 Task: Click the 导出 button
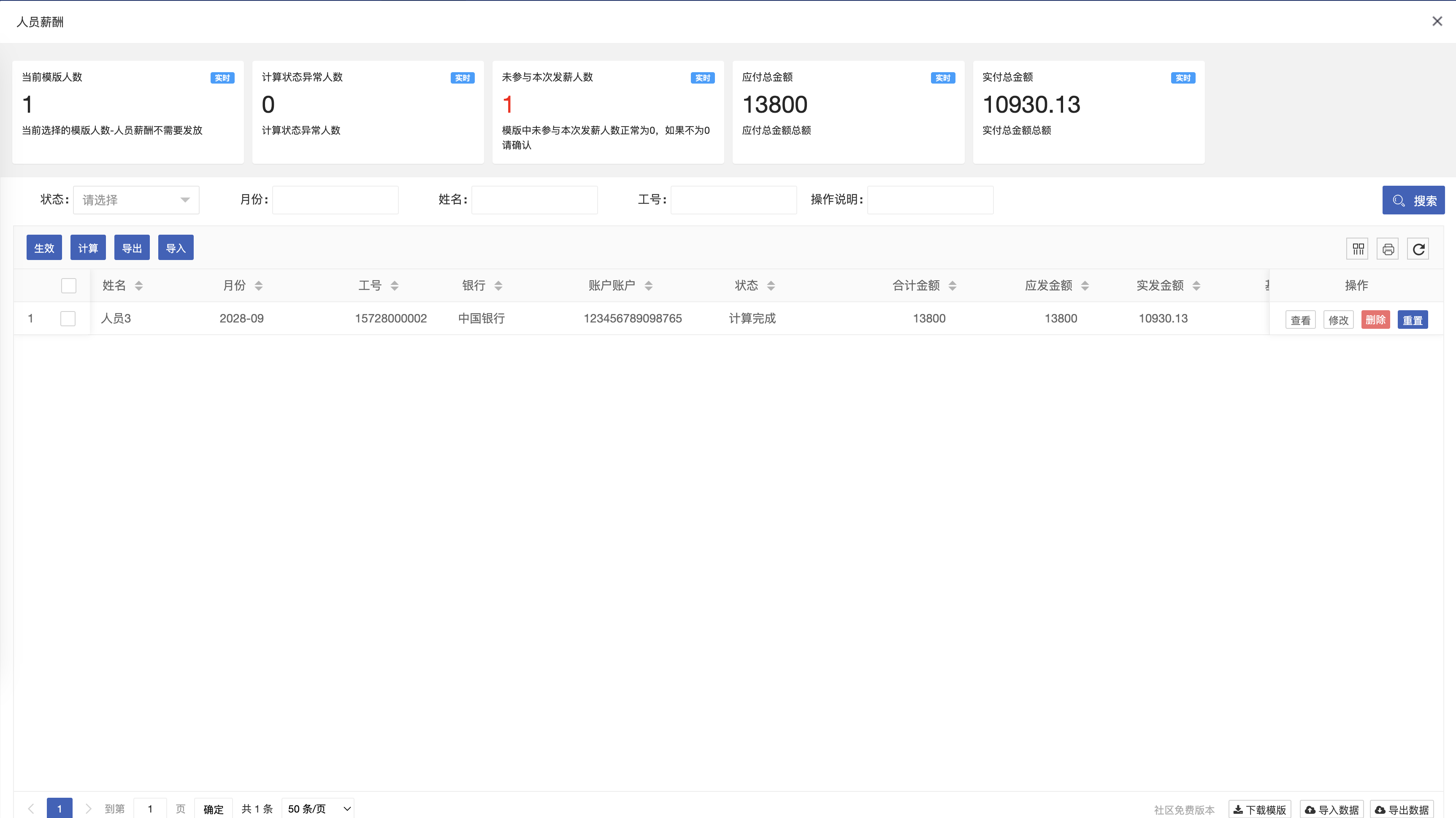point(132,248)
